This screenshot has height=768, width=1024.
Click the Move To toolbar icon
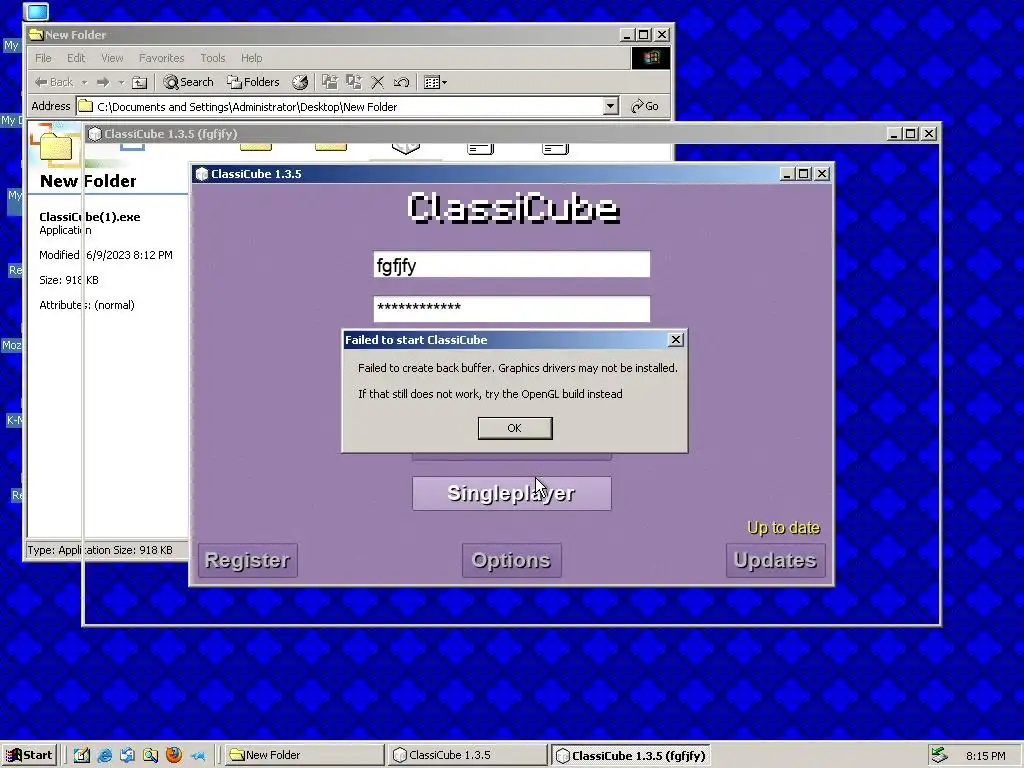pyautogui.click(x=330, y=82)
